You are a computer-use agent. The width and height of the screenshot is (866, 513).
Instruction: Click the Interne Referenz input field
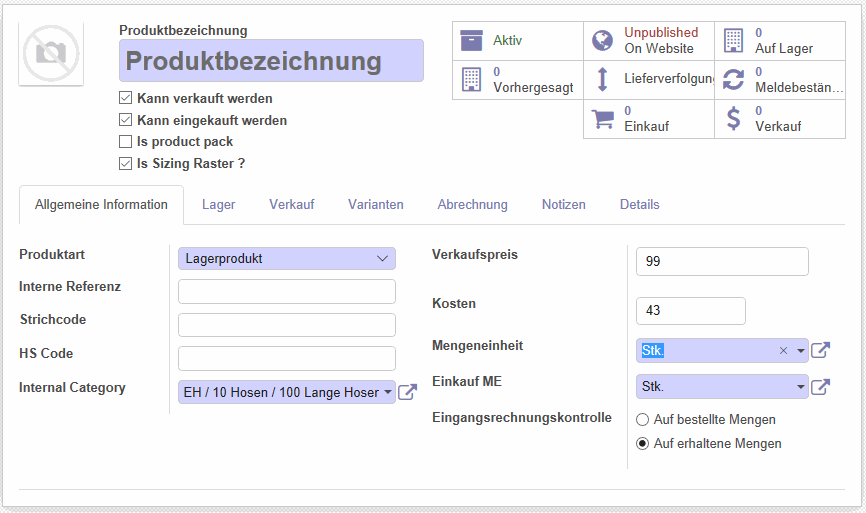click(287, 292)
